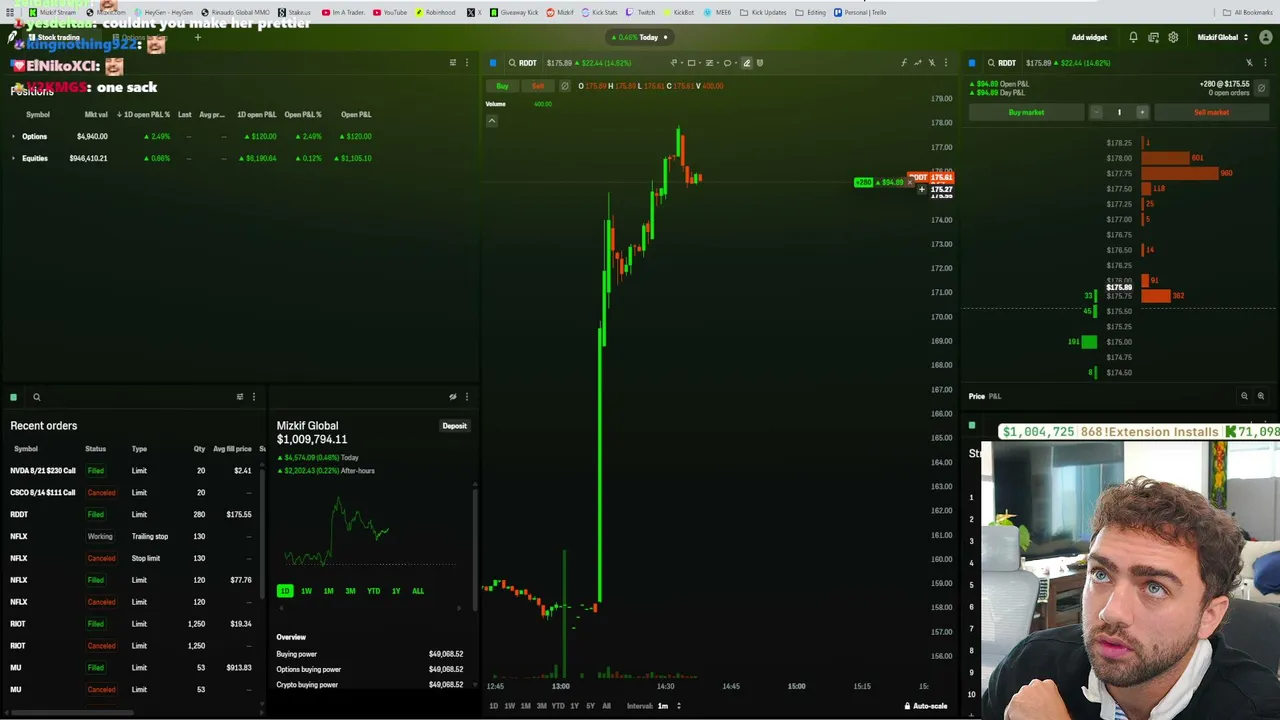Click the zoom-out magnifier in Price panel

(x=1245, y=396)
